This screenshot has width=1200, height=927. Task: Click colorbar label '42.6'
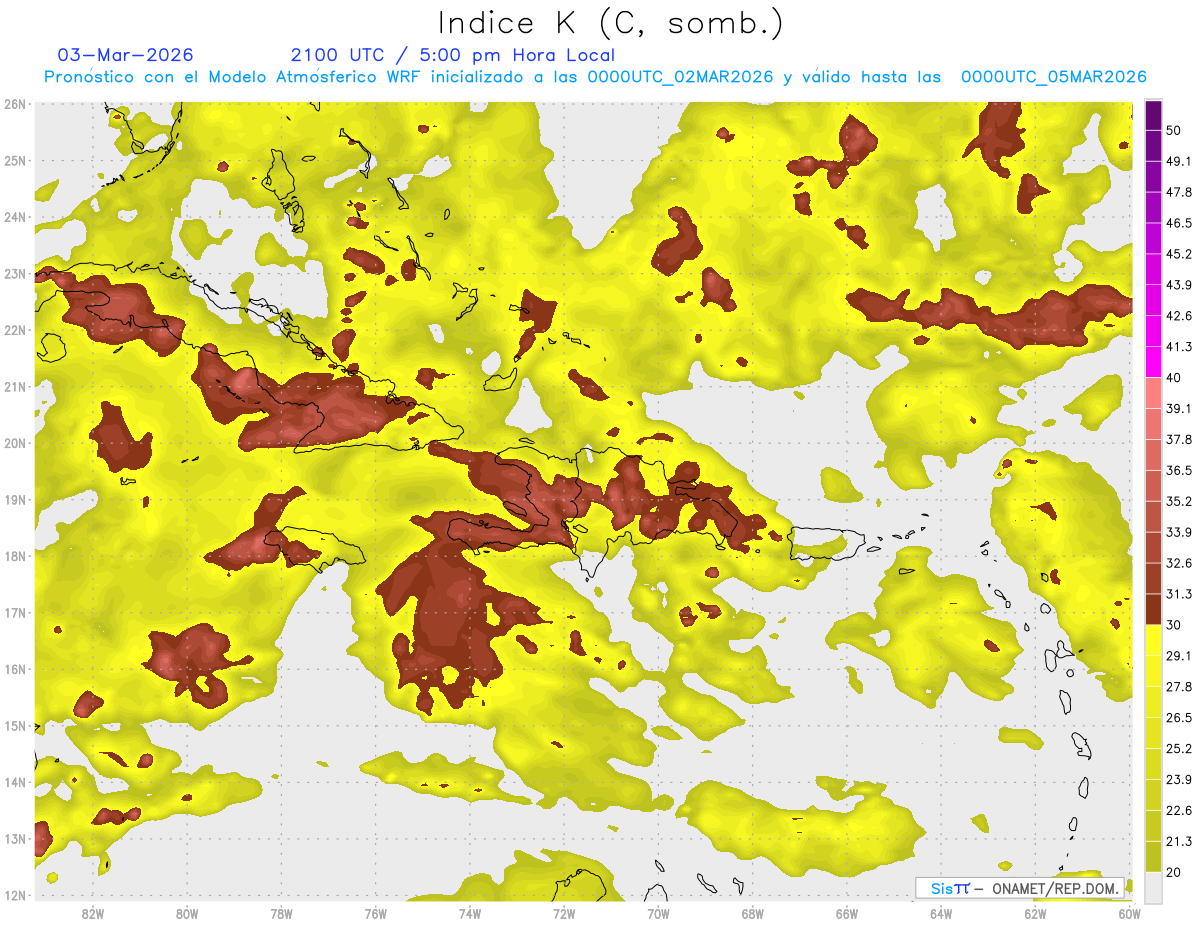pos(1179,316)
